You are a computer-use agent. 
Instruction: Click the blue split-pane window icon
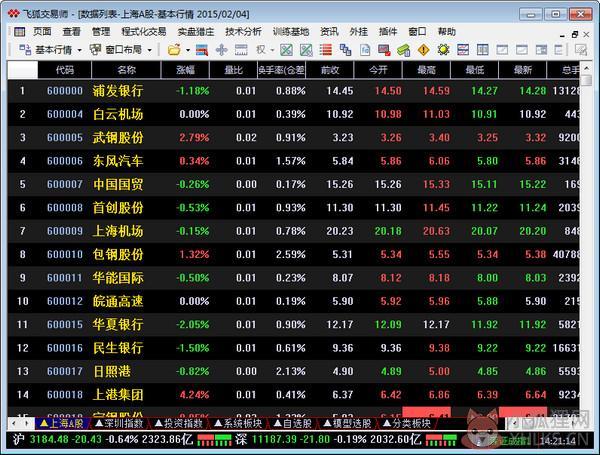(x=483, y=50)
